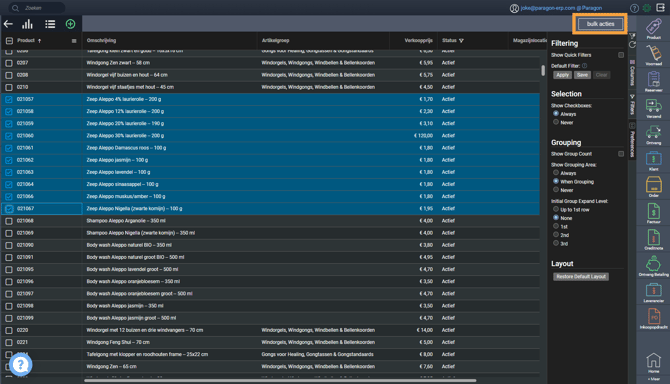Switch to the Filters side tab
670x384 pixels.
coord(632,105)
